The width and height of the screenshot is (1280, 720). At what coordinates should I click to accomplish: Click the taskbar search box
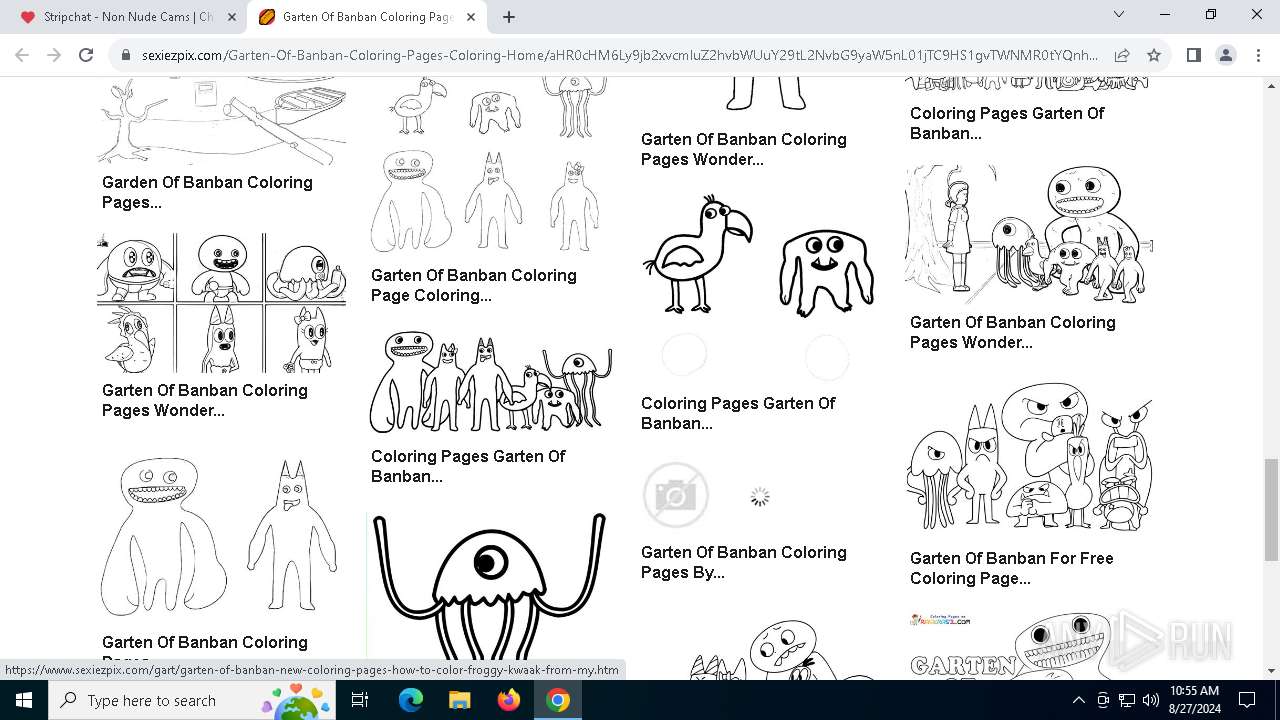click(x=192, y=700)
